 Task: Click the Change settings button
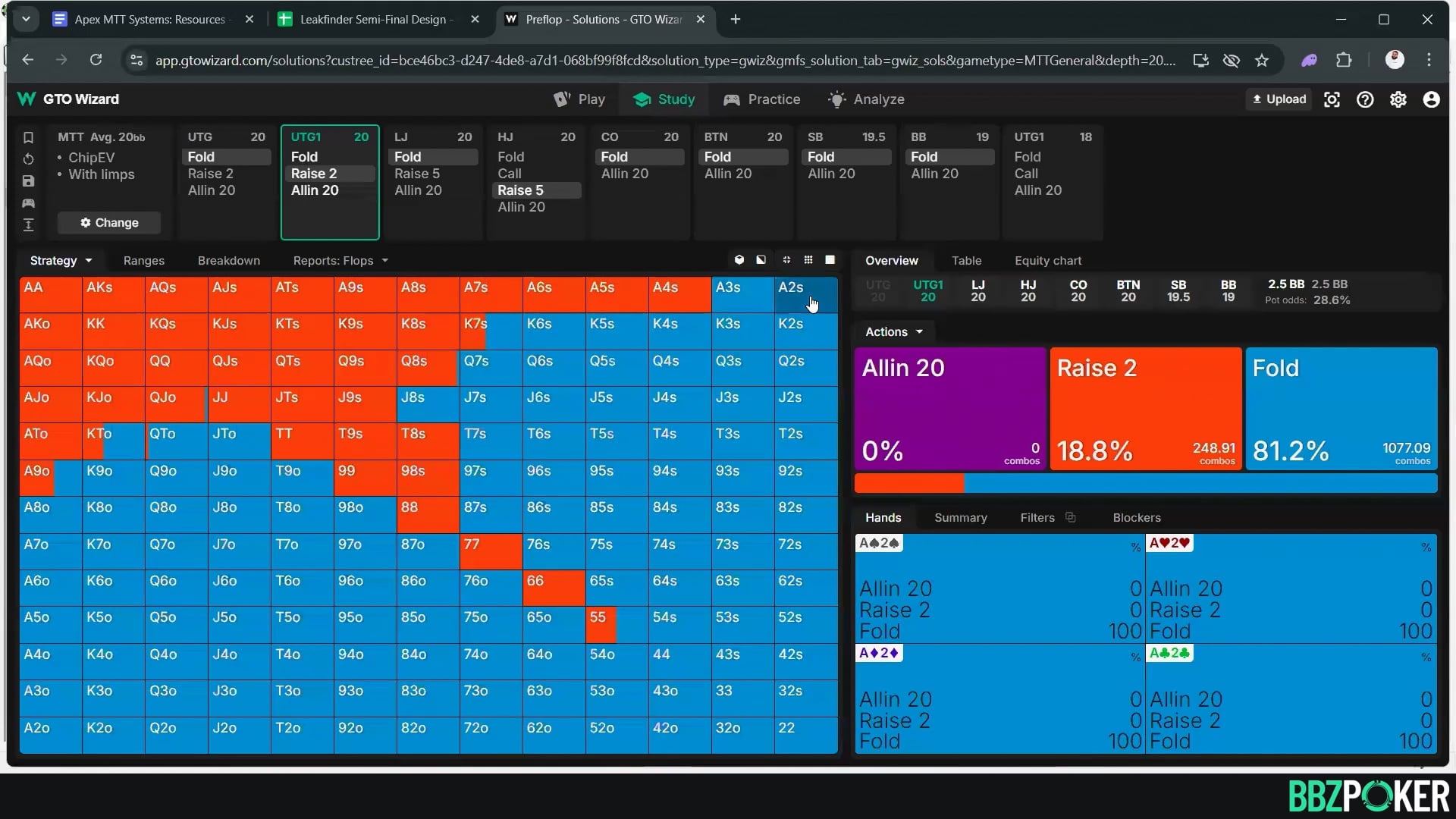[109, 222]
